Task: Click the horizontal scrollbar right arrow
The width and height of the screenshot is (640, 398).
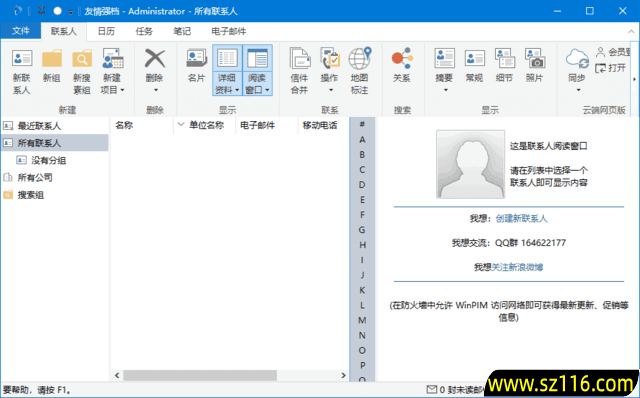Action: 343,375
